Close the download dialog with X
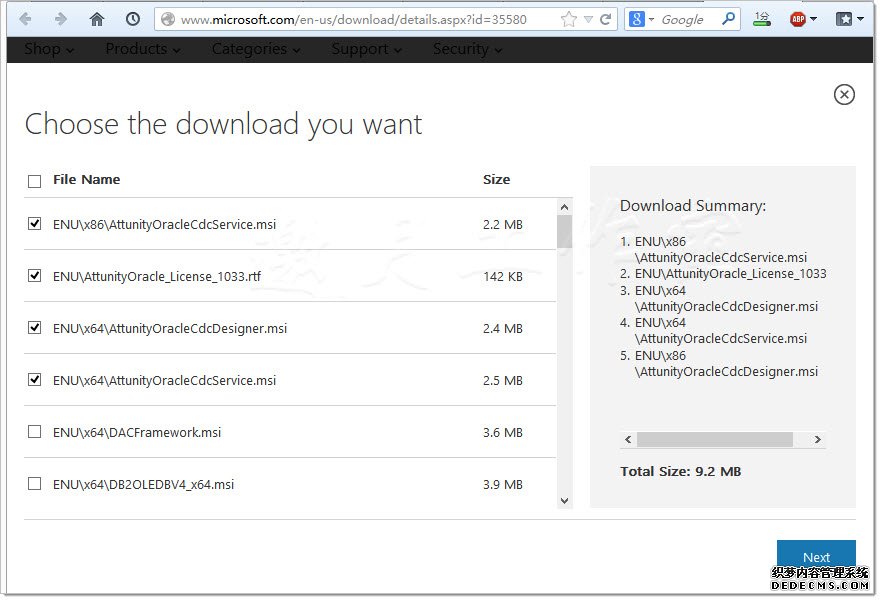Screen dimensions: 880x600 [x=844, y=94]
